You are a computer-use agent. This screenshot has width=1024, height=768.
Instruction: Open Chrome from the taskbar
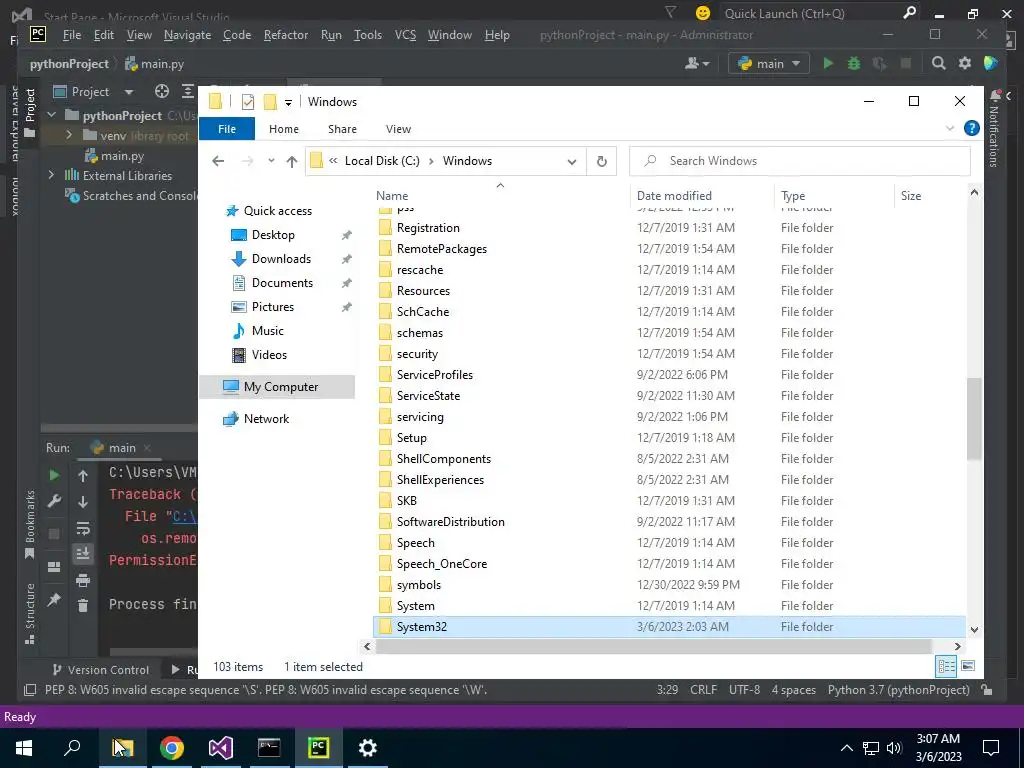172,748
